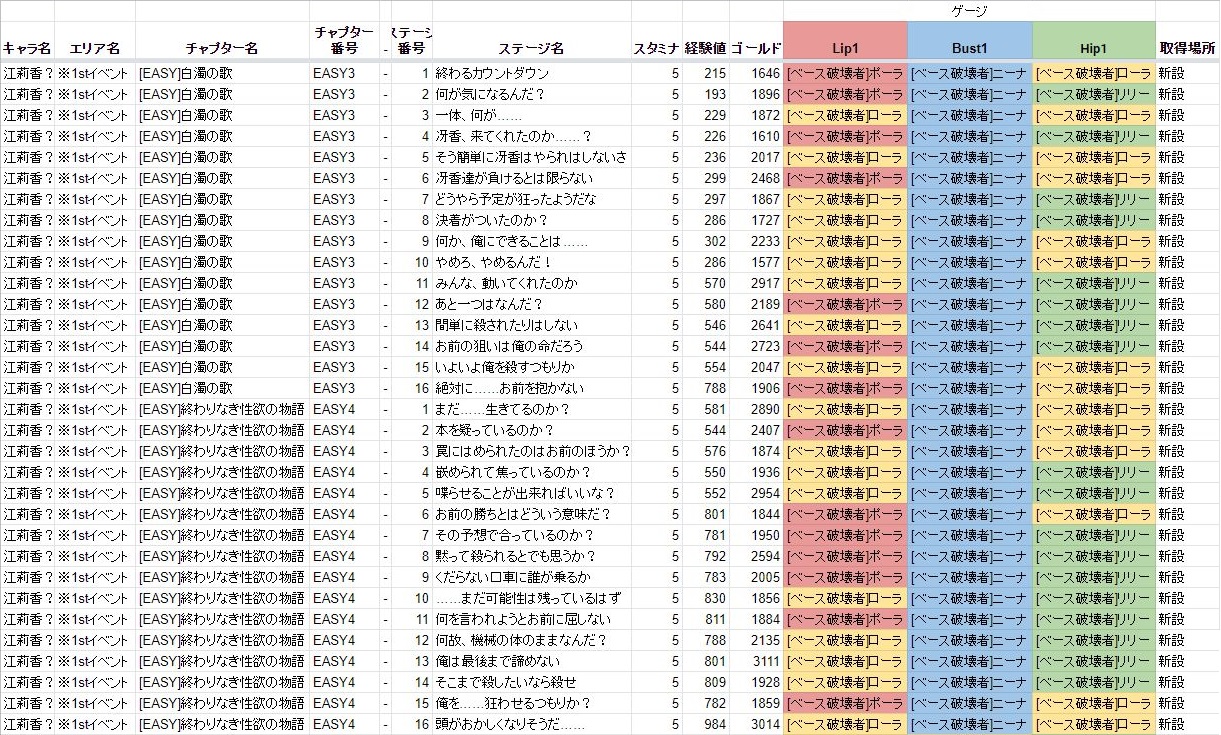Image resolution: width=1221 pixels, height=735 pixels.
Task: Select the ゲージ merged header cell
Action: (x=969, y=10)
